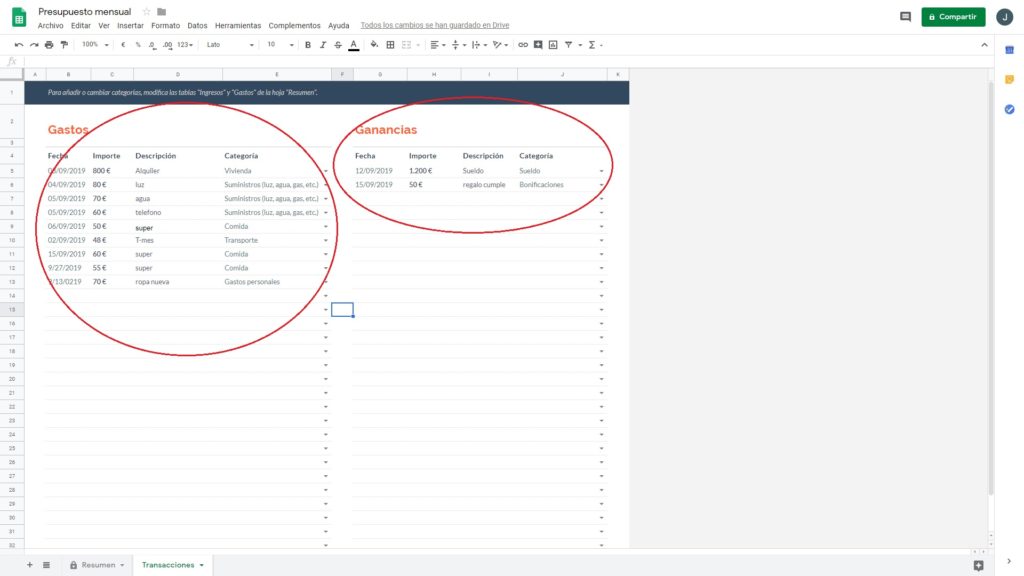The image size is (1024, 576).
Task: Toggle italic formatting
Action: tap(322, 45)
